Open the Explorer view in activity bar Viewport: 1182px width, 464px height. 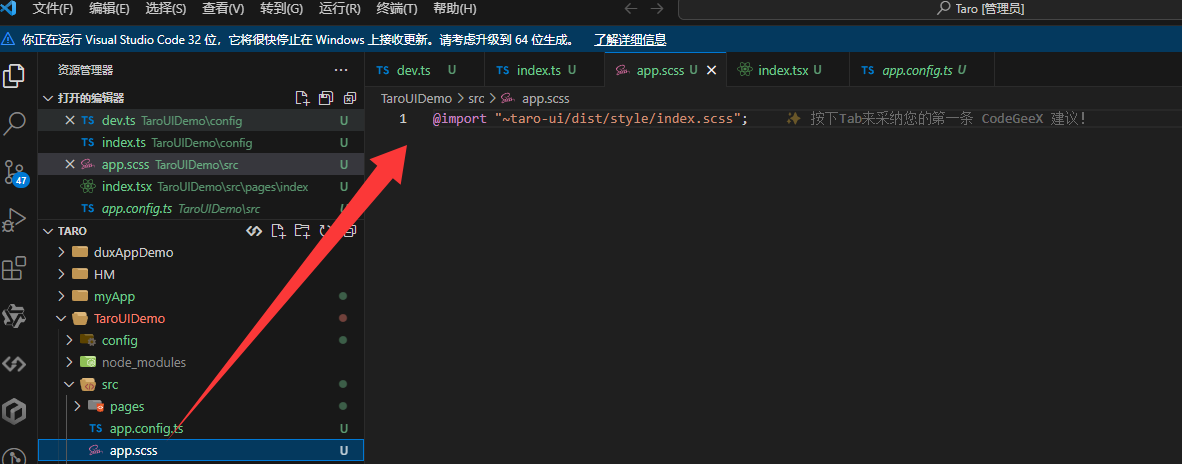click(14, 76)
